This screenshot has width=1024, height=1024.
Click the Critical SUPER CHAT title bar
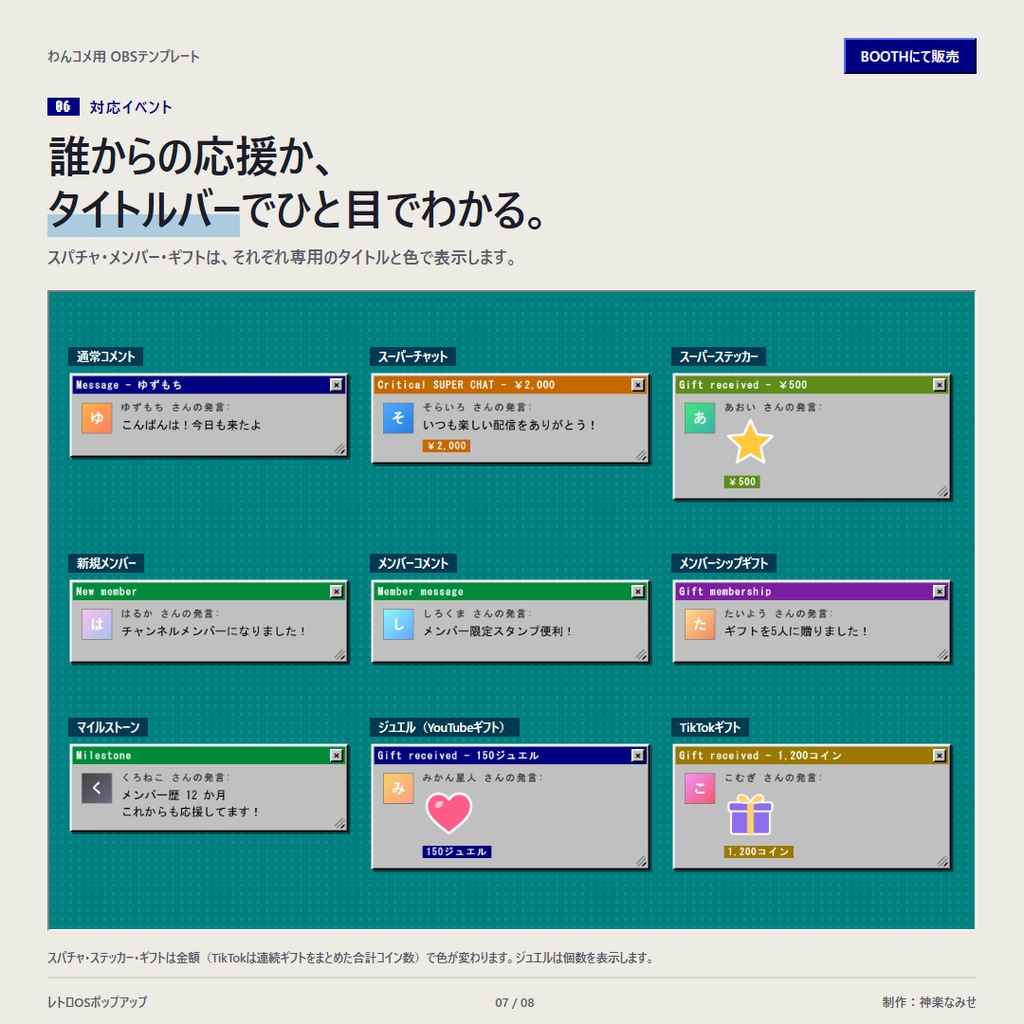(x=510, y=385)
